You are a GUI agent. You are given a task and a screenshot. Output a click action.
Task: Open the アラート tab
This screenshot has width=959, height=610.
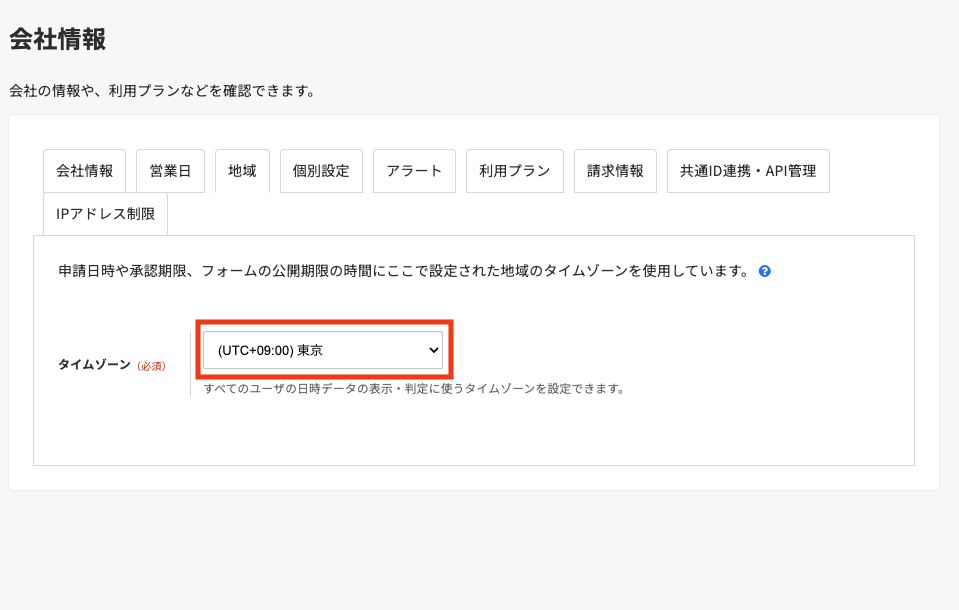414,171
